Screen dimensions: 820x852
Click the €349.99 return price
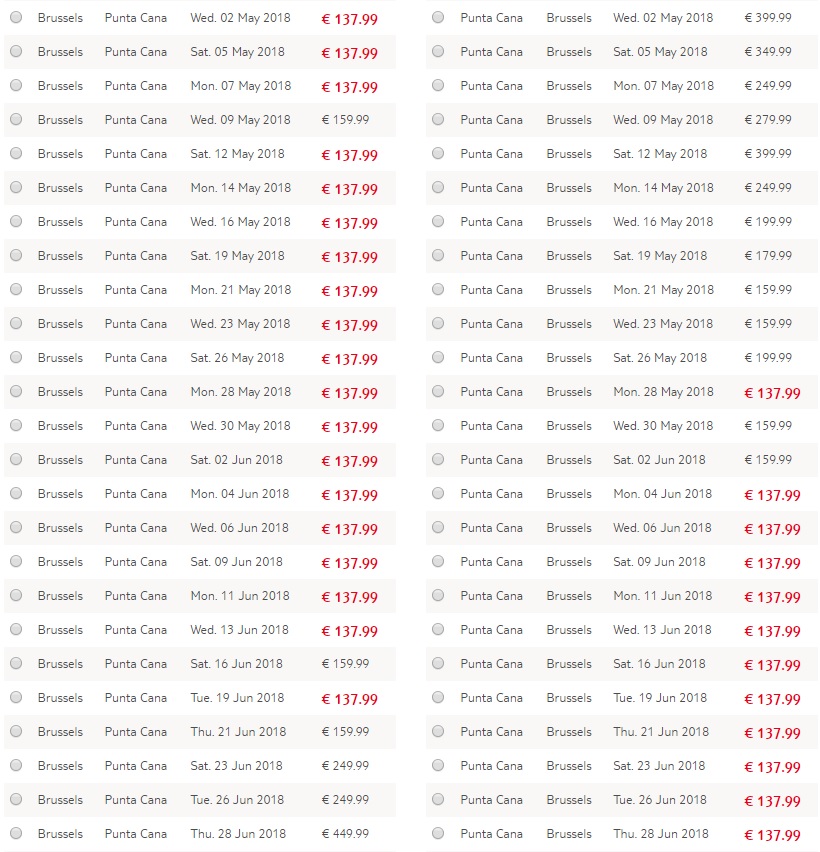pyautogui.click(x=768, y=52)
